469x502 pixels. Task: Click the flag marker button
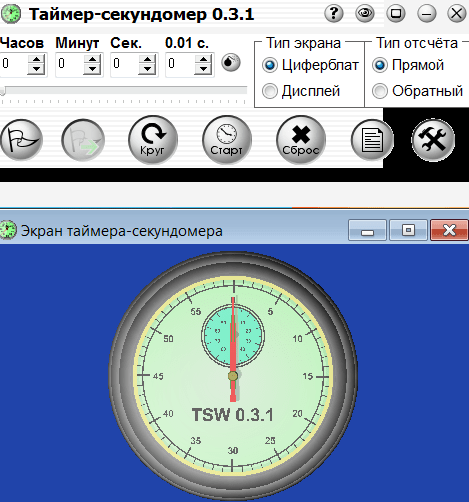[22, 140]
